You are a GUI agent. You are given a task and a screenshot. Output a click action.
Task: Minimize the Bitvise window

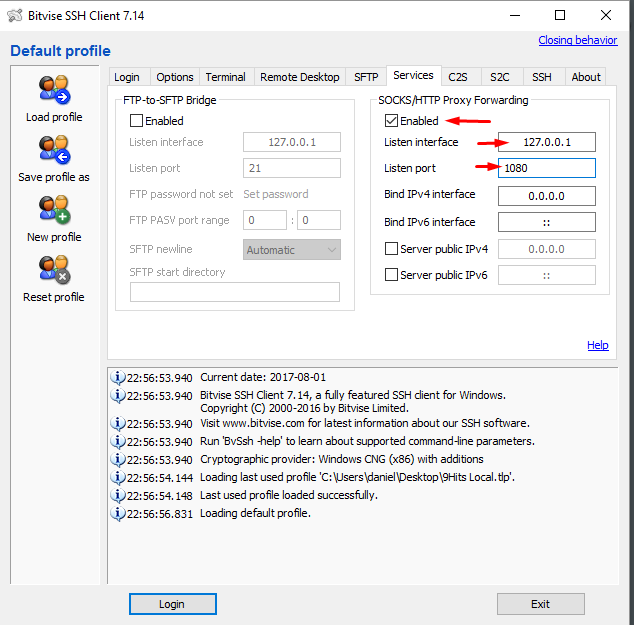(515, 15)
